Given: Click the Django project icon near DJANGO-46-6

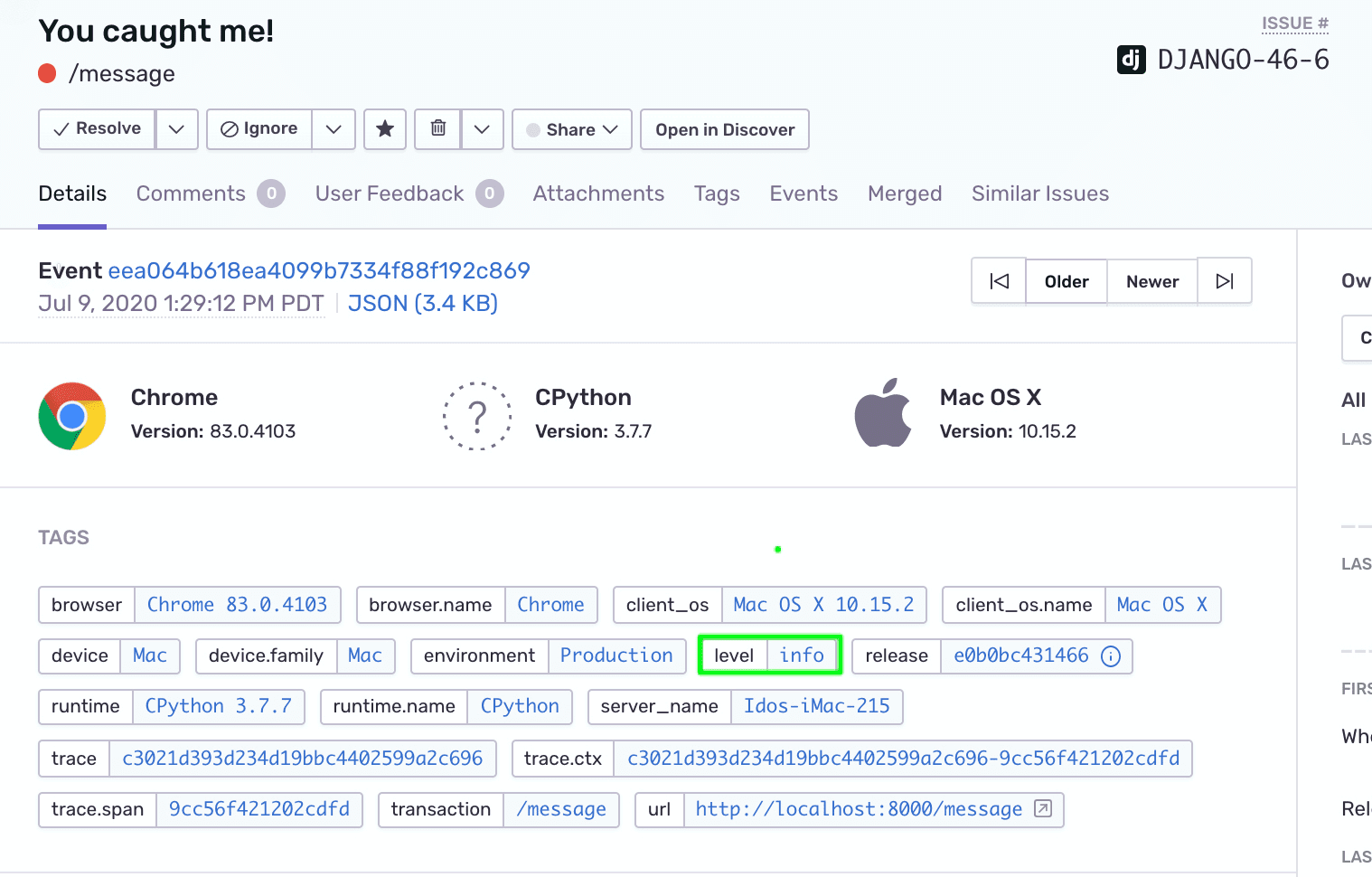Looking at the screenshot, I should click(1131, 60).
